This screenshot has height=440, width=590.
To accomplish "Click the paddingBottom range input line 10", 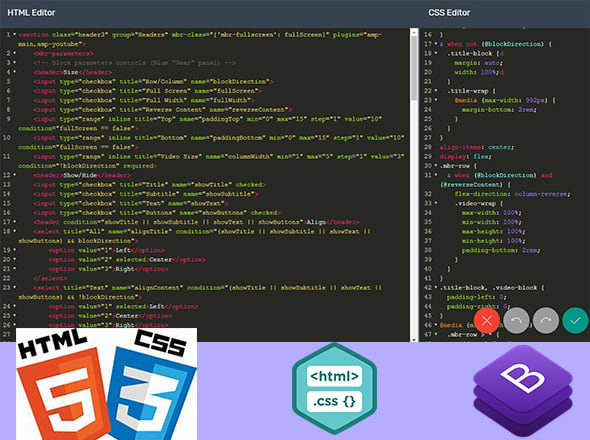I will point(211,142).
